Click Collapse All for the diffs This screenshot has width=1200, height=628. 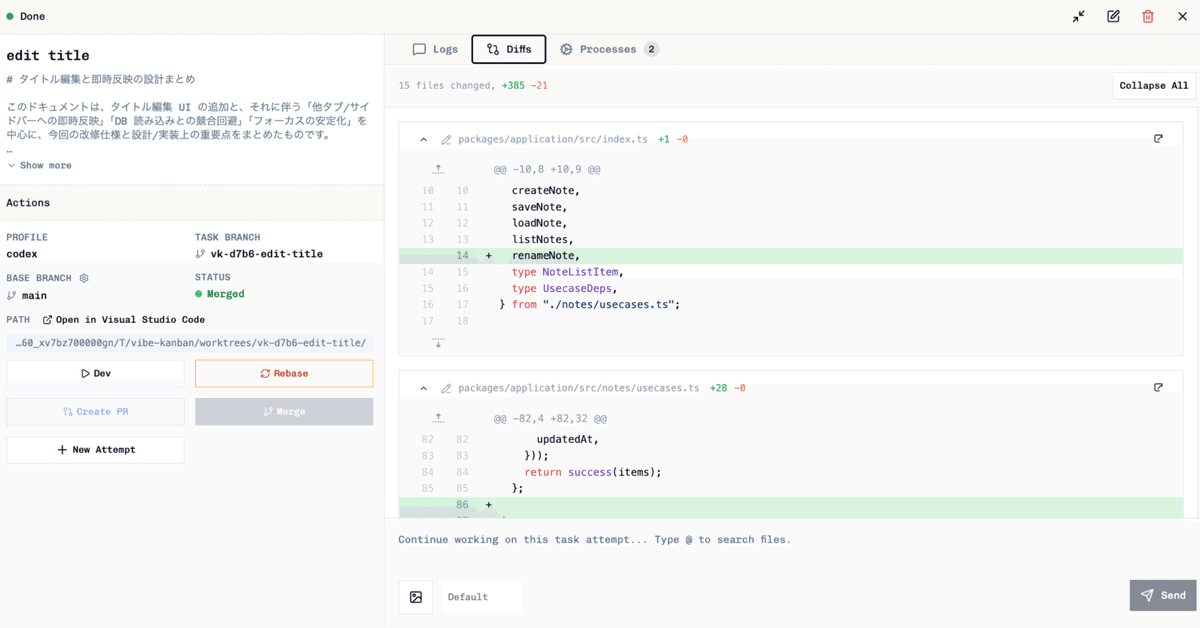tap(1153, 85)
